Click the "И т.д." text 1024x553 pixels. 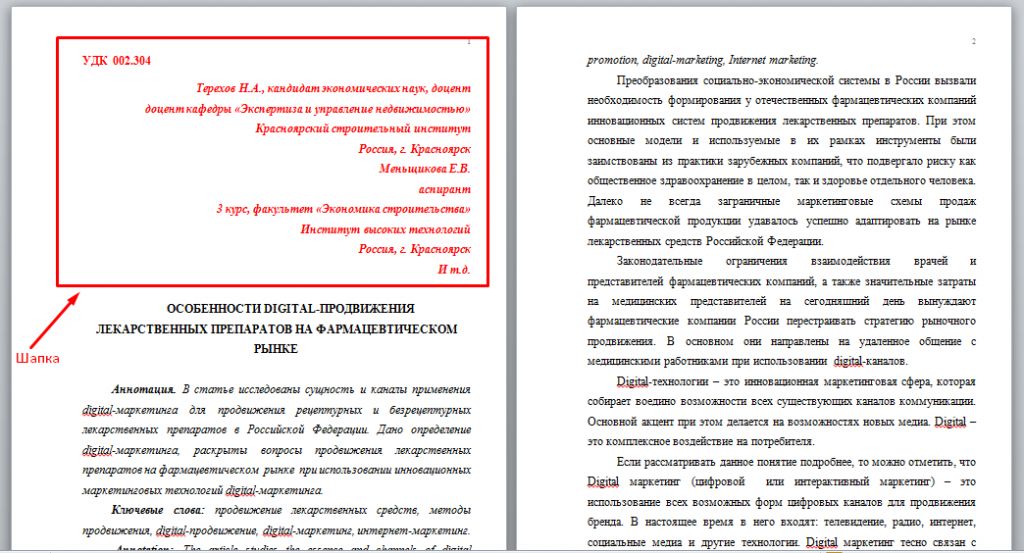click(453, 269)
